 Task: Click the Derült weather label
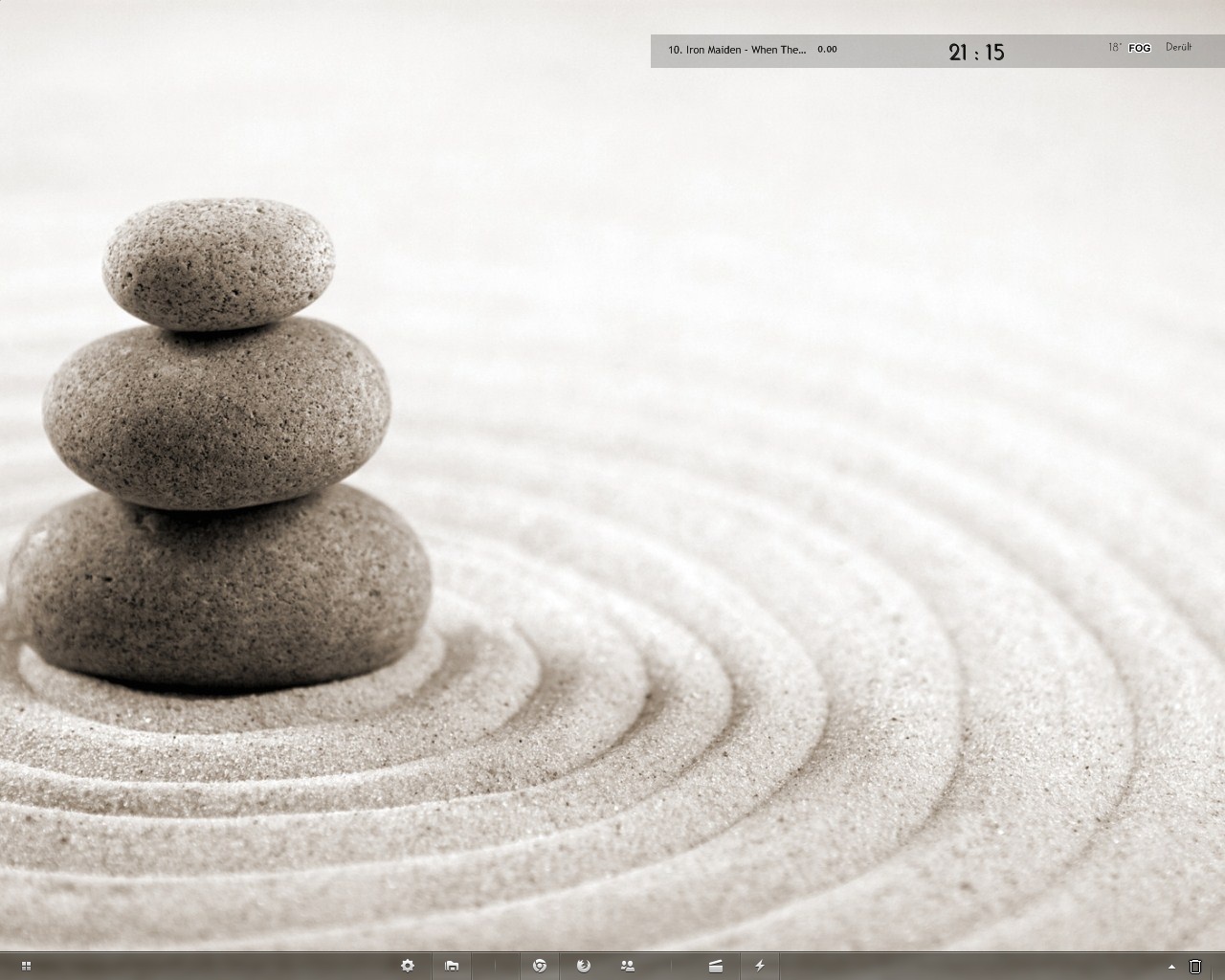click(x=1179, y=47)
